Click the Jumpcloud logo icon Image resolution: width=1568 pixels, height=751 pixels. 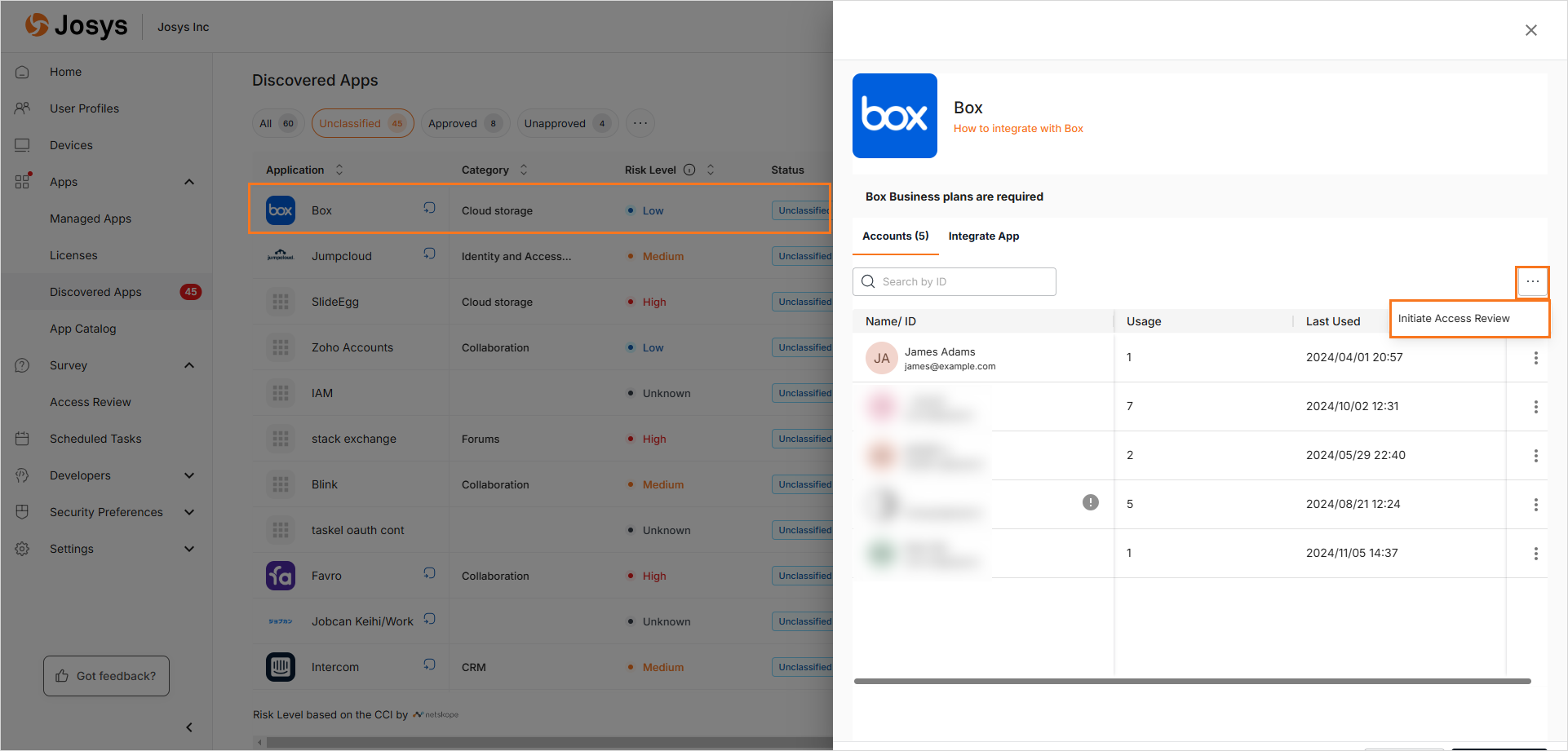[281, 256]
